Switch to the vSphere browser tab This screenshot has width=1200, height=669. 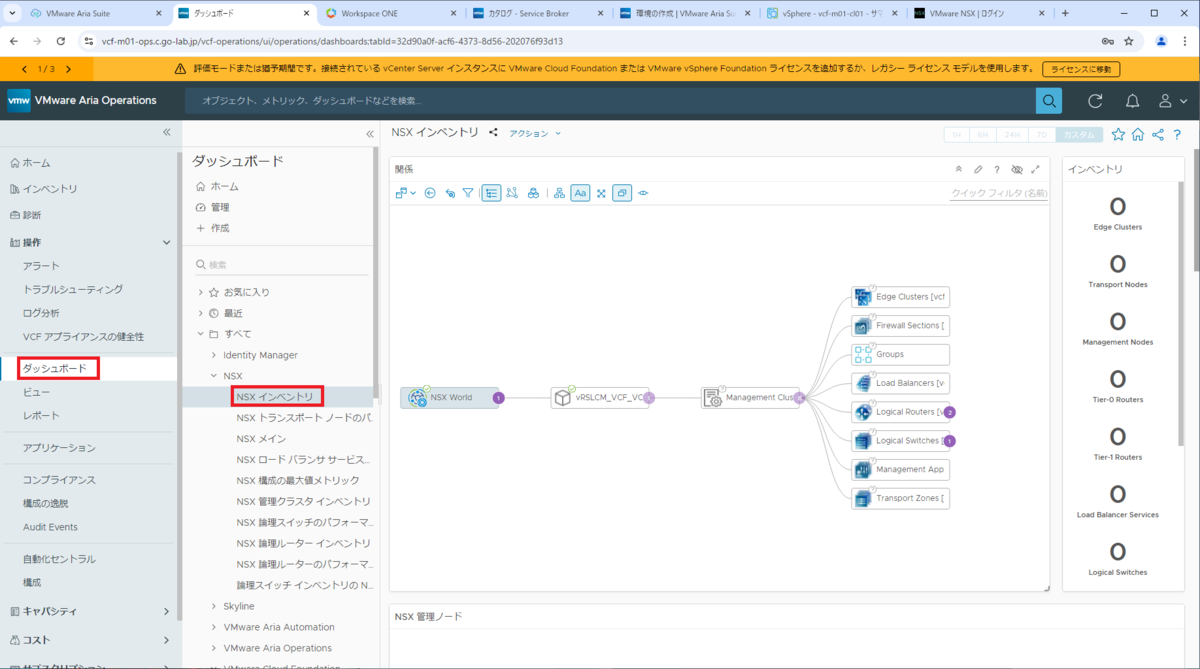(x=830, y=13)
